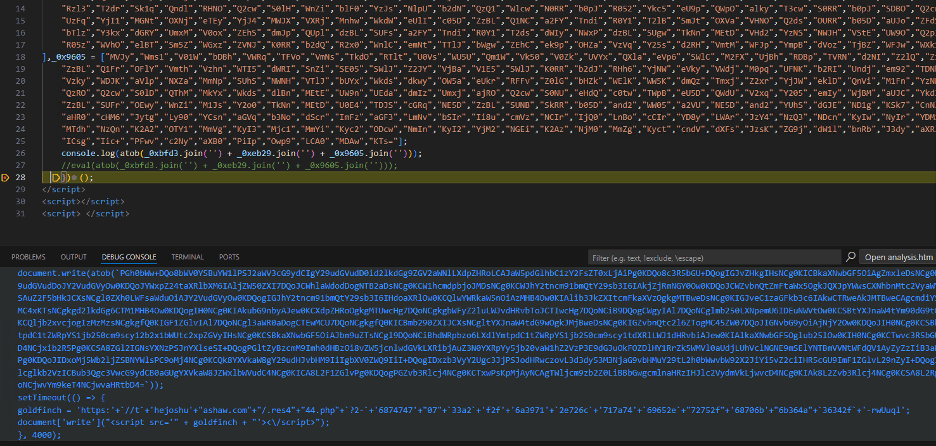
Task: Click the "QzRO" string on line 21
Action: point(76,93)
